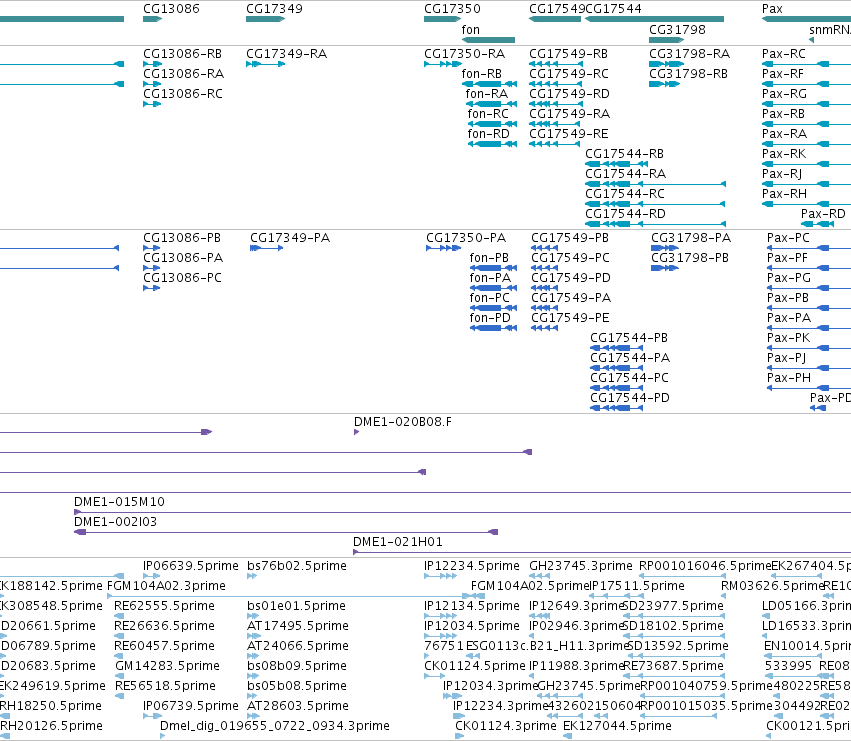Screen dimensions: 851x741
Task: Select EST bs76b02.5prime label
Action: (x=297, y=566)
